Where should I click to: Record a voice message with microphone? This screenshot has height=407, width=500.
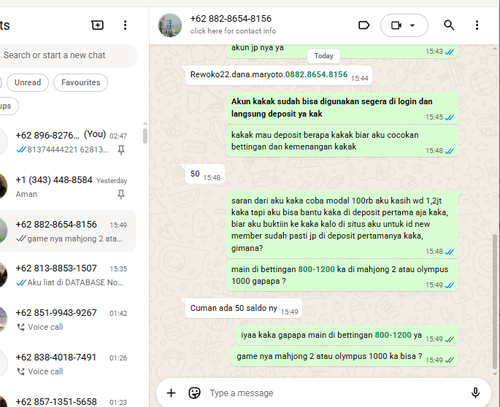(475, 393)
